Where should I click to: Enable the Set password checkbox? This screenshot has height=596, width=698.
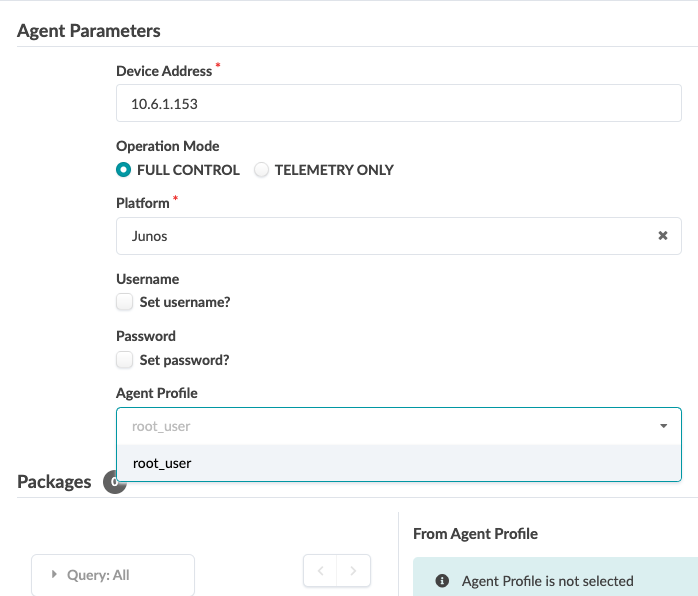pyautogui.click(x=124, y=359)
